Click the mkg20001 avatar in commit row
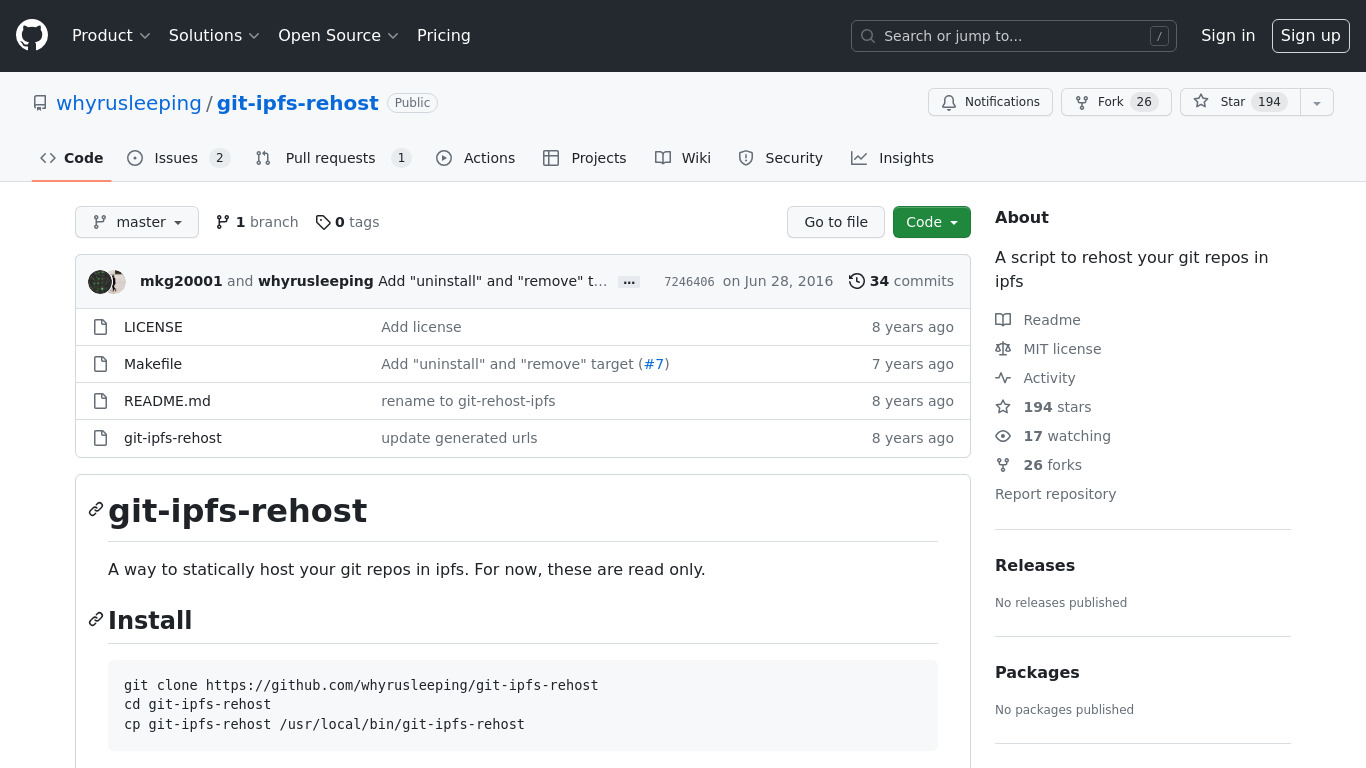This screenshot has height=768, width=1366. click(x=100, y=282)
